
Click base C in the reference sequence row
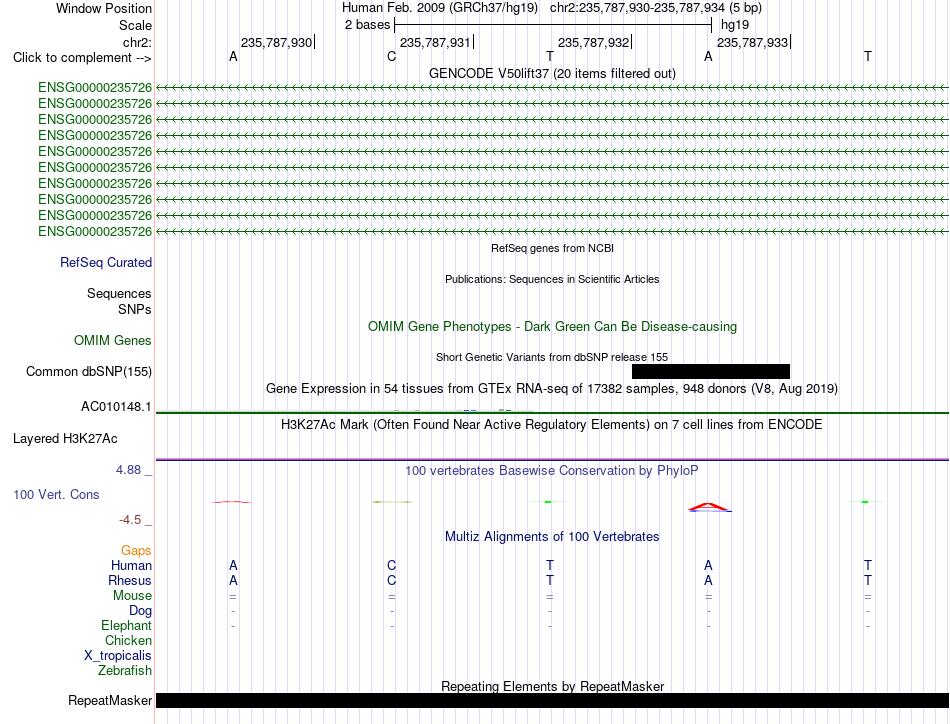pos(391,57)
